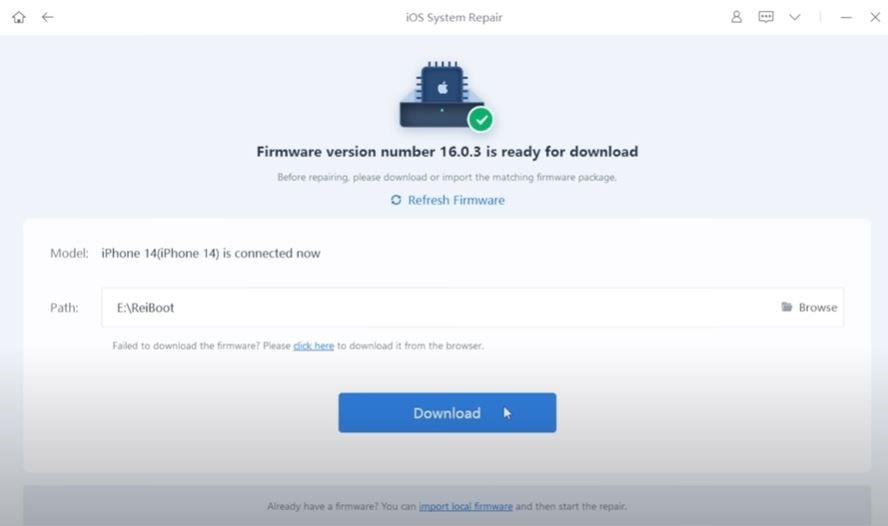888x526 pixels.
Task: Click the Firmware version 16.0.3 heading
Action: point(447,152)
